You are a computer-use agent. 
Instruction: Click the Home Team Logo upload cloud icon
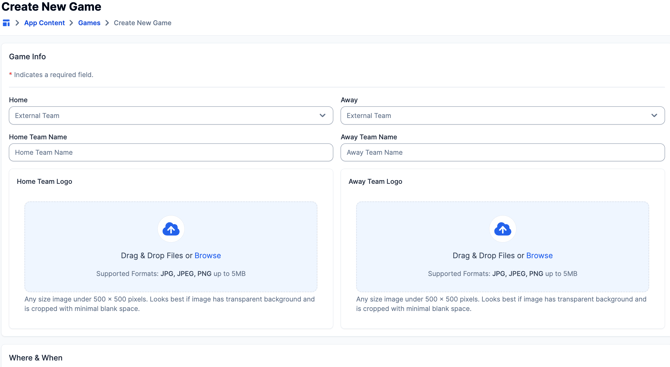[x=171, y=229]
